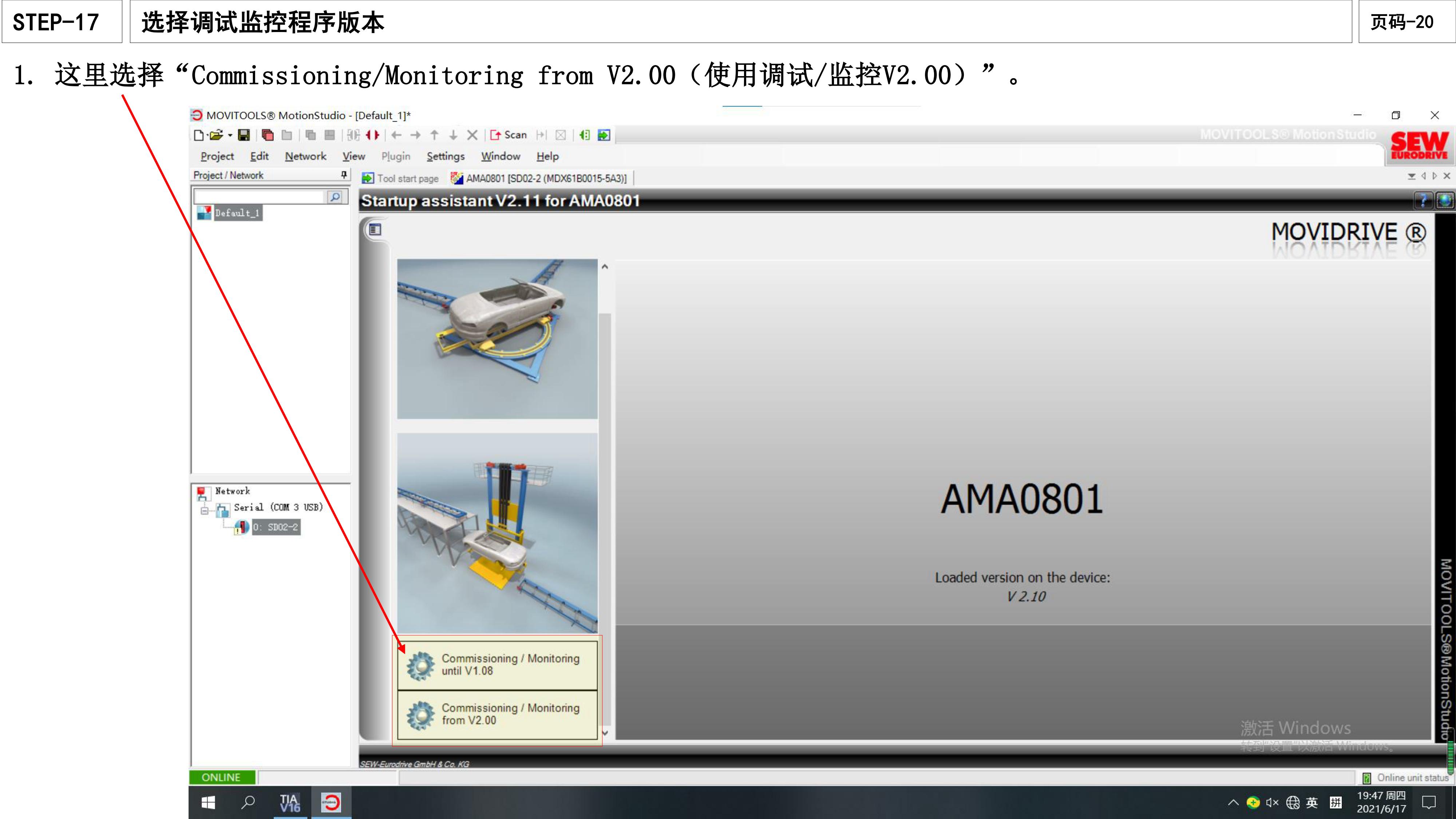Image resolution: width=1456 pixels, height=819 pixels.
Task: Open the Network menu
Action: click(x=305, y=157)
